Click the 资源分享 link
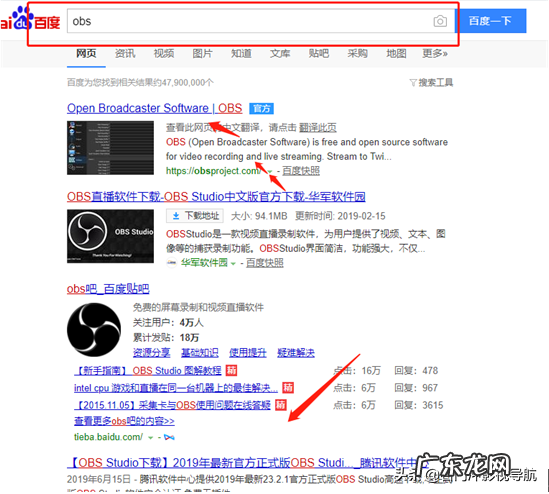The image size is (549, 494). pos(152,353)
